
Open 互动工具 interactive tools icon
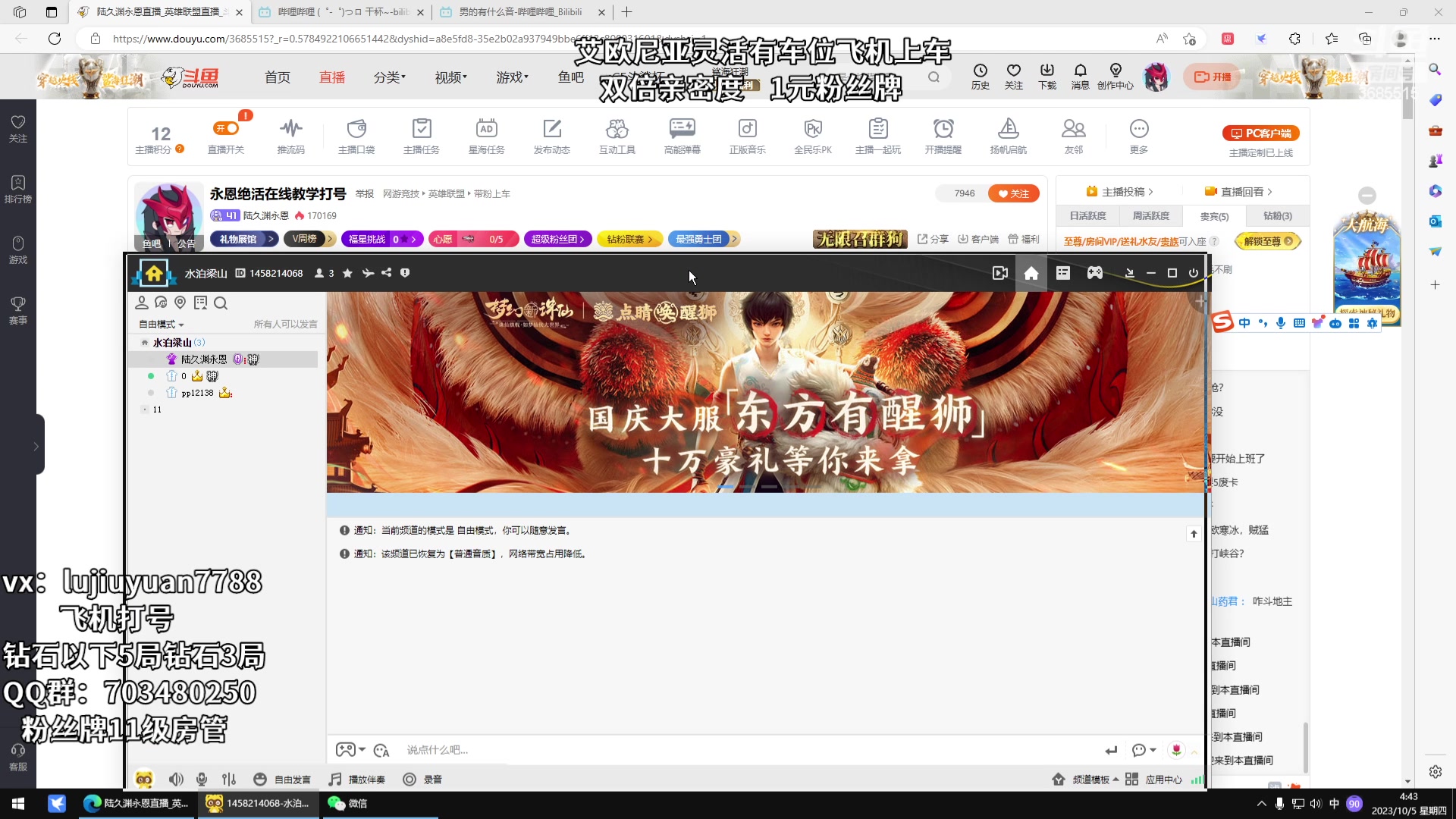point(617,136)
